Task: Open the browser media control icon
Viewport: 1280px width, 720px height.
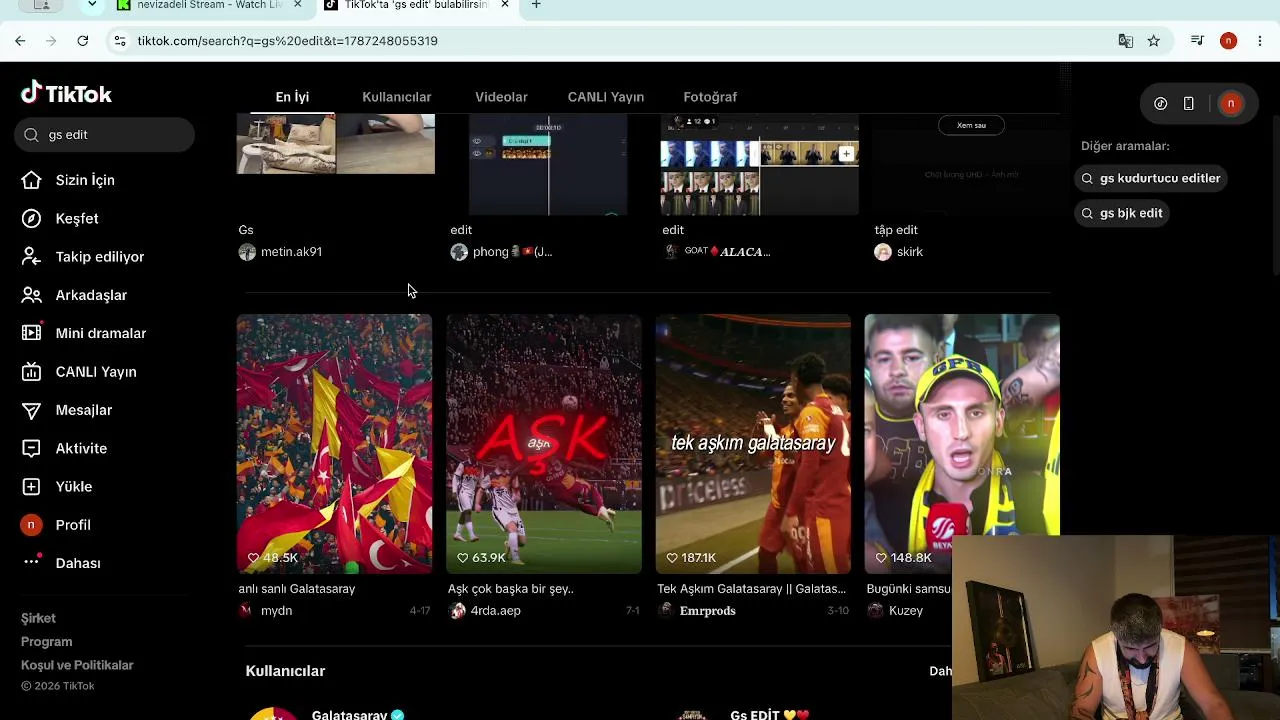Action: pos(1197,41)
